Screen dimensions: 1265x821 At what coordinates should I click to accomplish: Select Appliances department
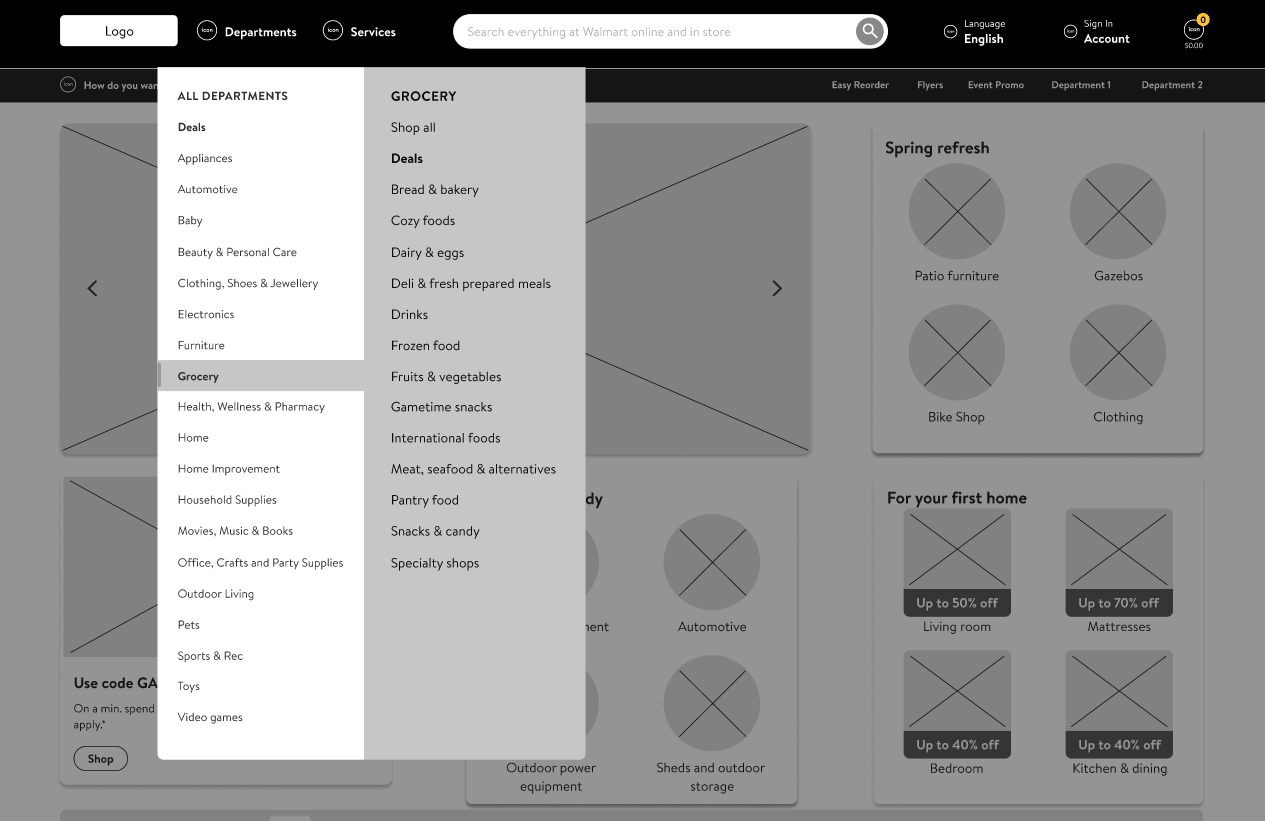pos(205,158)
